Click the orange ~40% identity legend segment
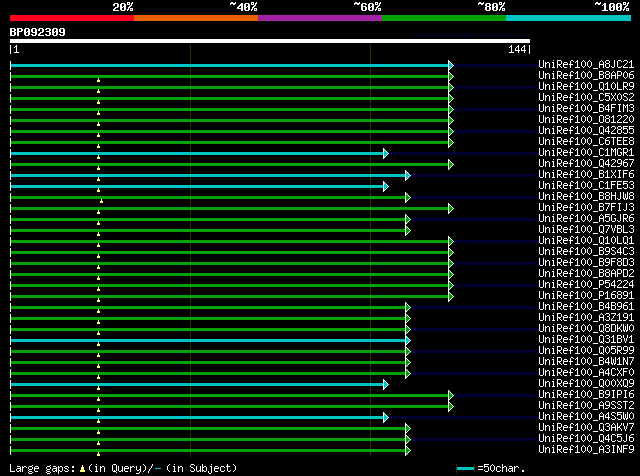 196,18
